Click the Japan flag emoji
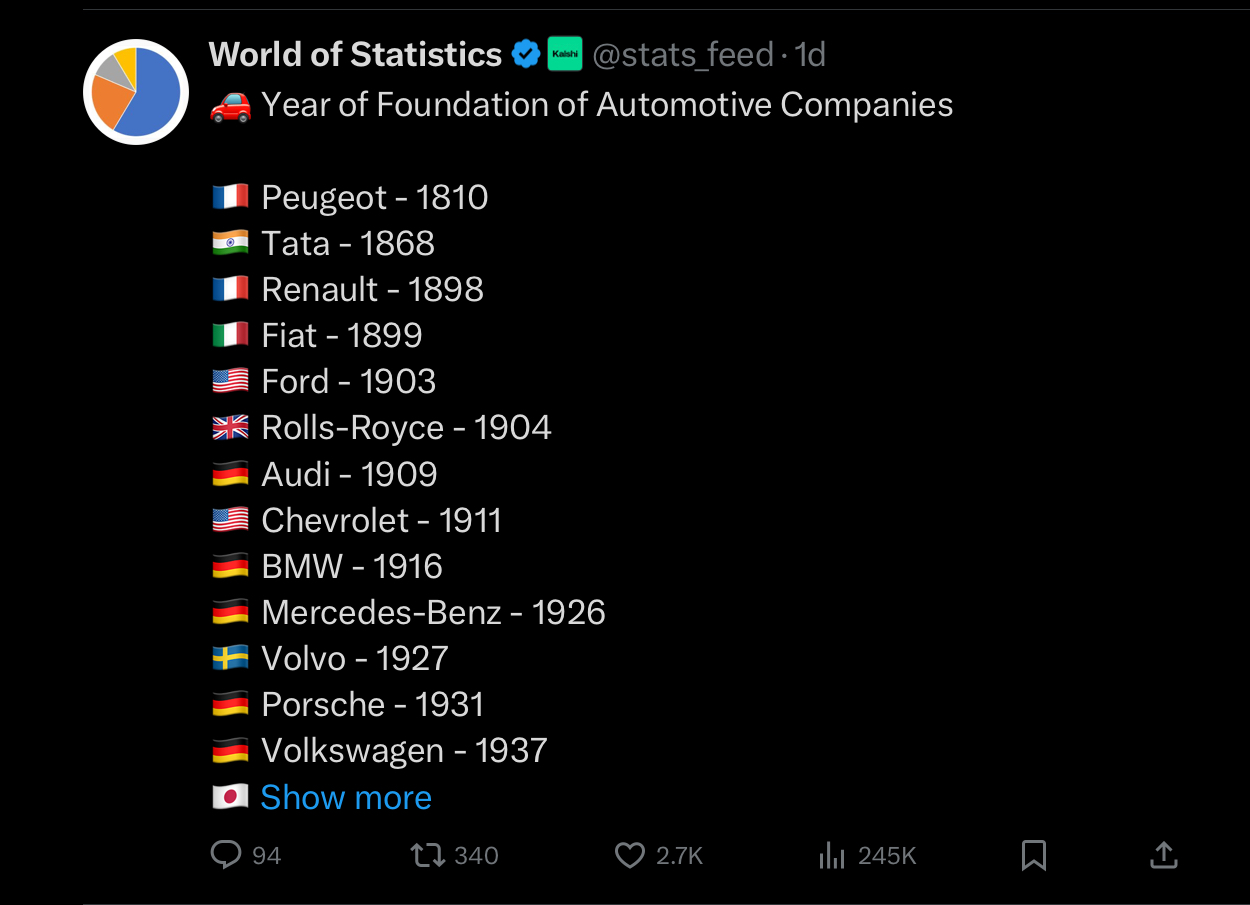Screen dimensions: 1250x905 [x=230, y=797]
